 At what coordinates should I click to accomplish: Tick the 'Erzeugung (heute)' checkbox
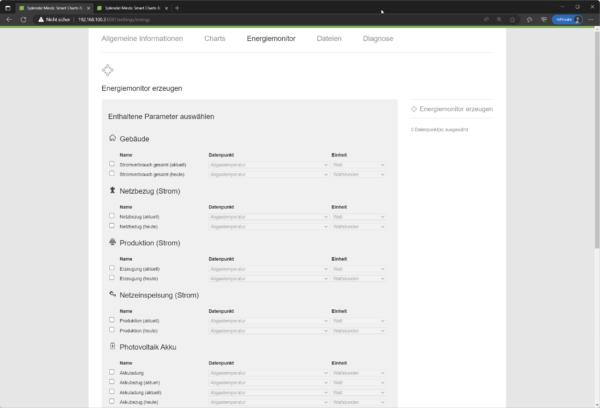pos(112,277)
